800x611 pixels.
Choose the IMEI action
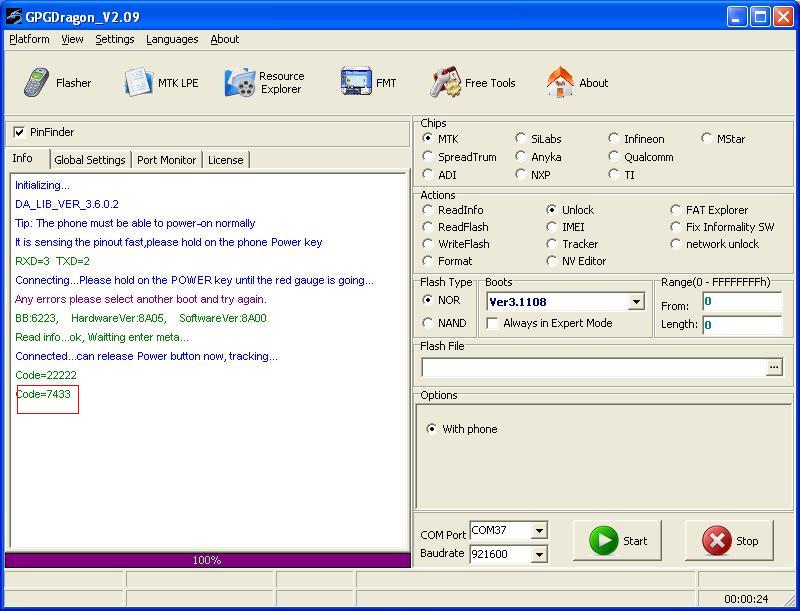(x=551, y=226)
